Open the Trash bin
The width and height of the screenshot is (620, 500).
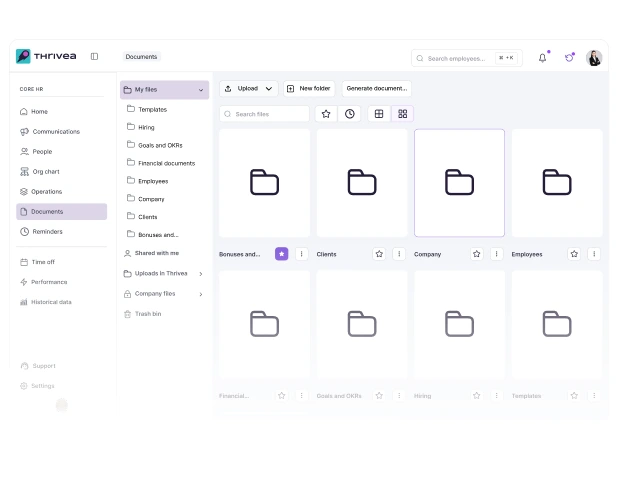(x=148, y=314)
